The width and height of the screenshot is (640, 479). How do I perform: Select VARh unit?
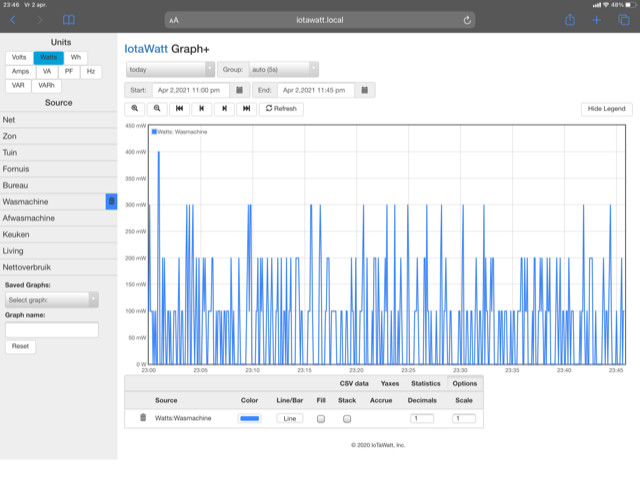(x=46, y=85)
